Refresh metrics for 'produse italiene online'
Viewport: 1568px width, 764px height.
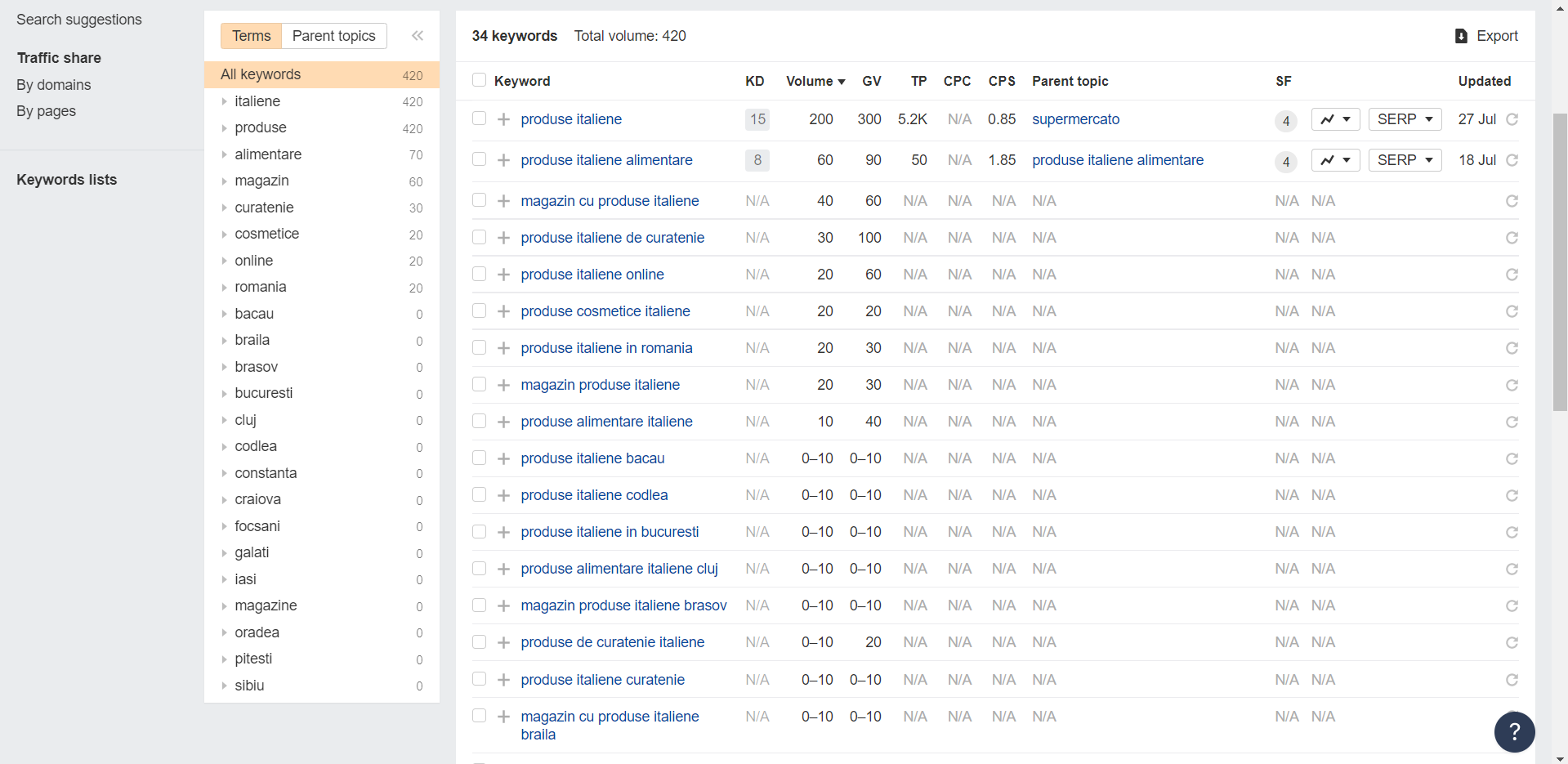[x=1512, y=275]
